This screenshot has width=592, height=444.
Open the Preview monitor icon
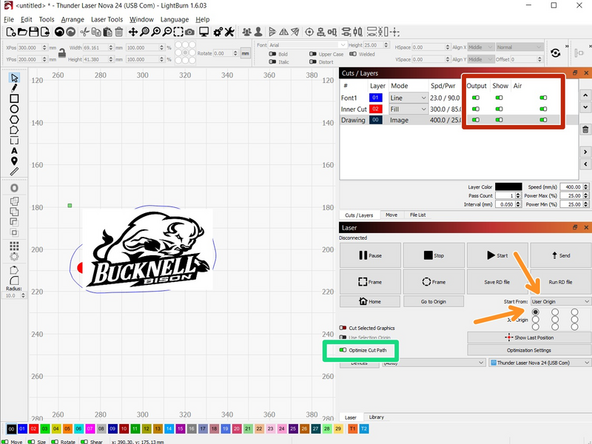tap(204, 32)
